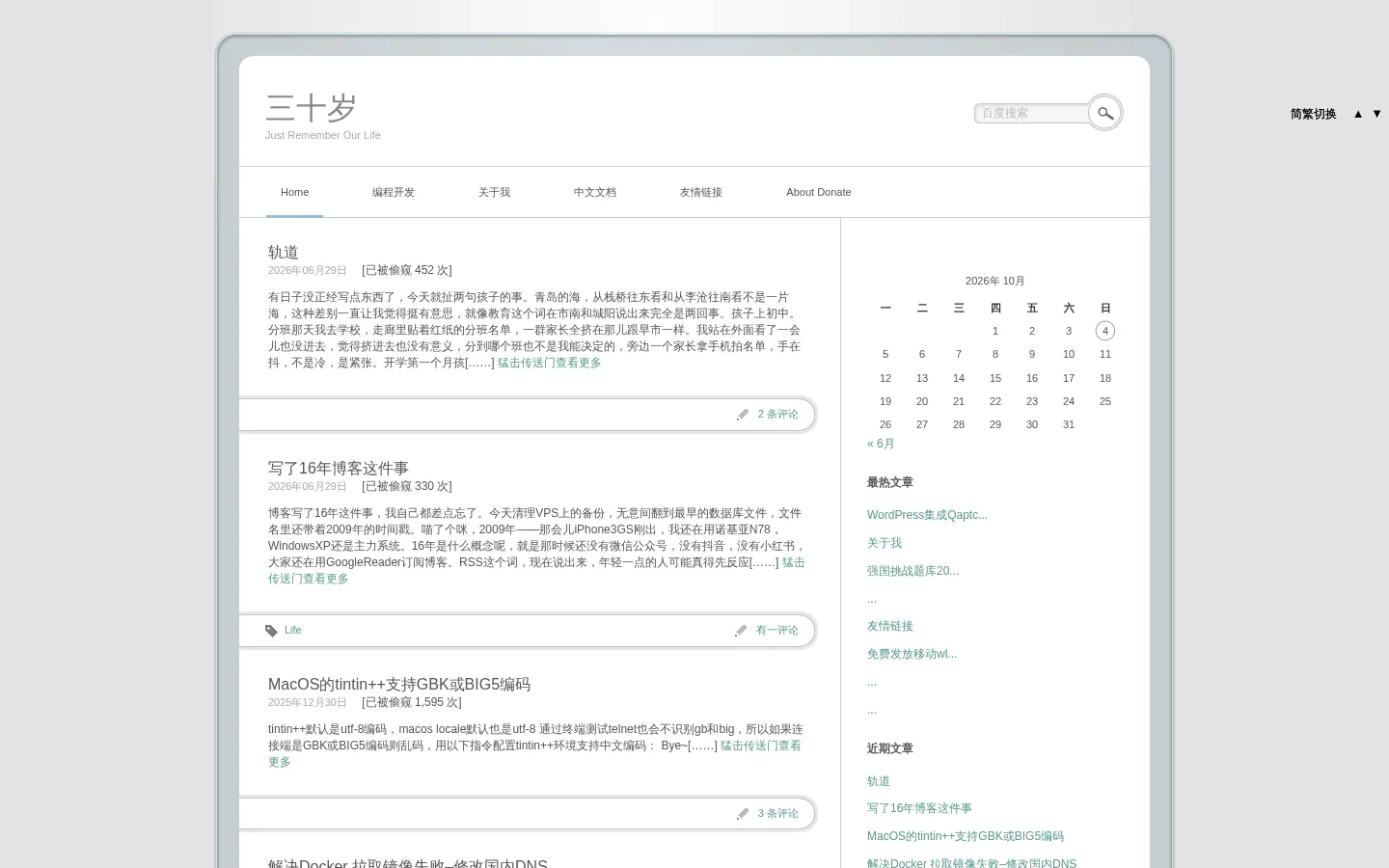Click the magnifier search button

(1105, 113)
